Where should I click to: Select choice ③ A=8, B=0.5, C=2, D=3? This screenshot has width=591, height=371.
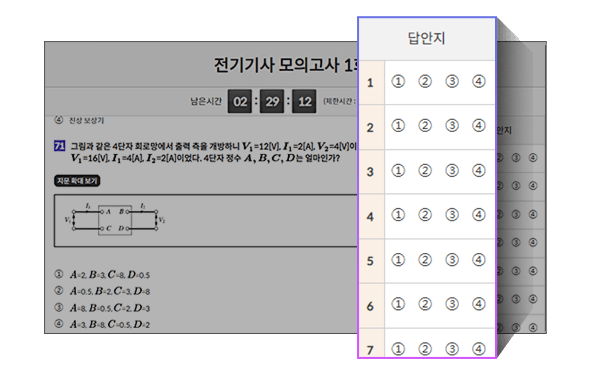[102, 308]
